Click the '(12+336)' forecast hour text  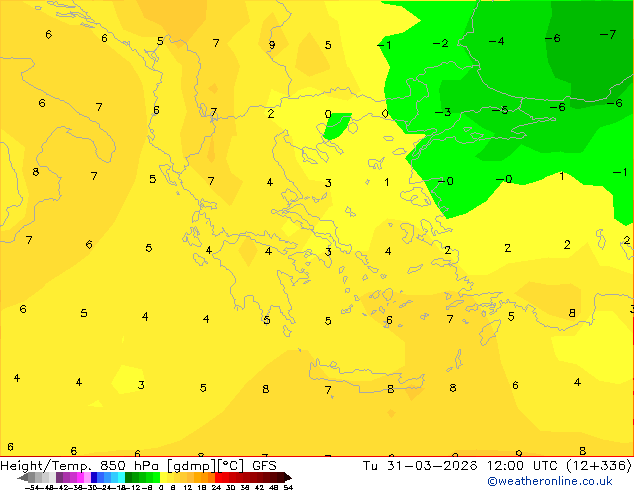tap(599, 466)
